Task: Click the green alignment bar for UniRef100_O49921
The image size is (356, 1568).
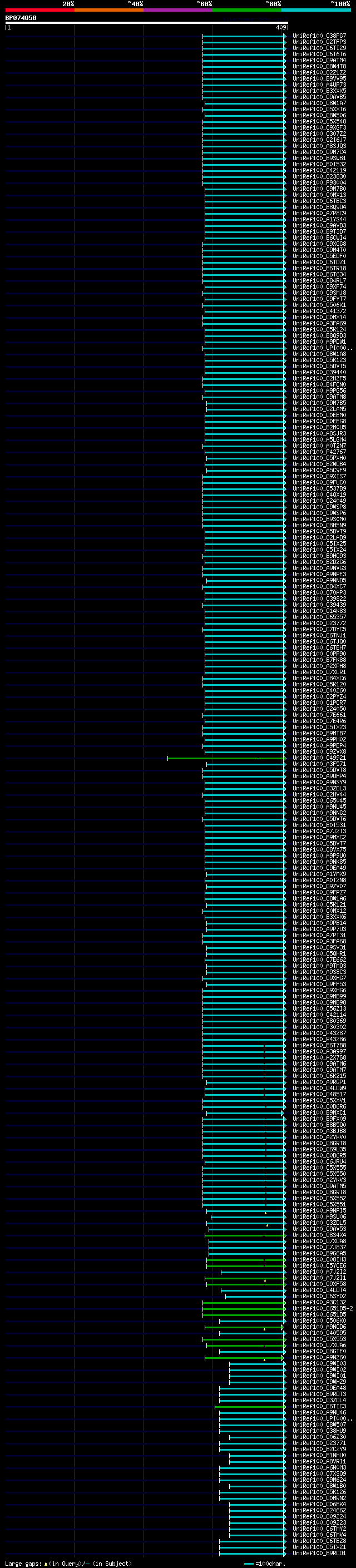Action: tap(226, 759)
